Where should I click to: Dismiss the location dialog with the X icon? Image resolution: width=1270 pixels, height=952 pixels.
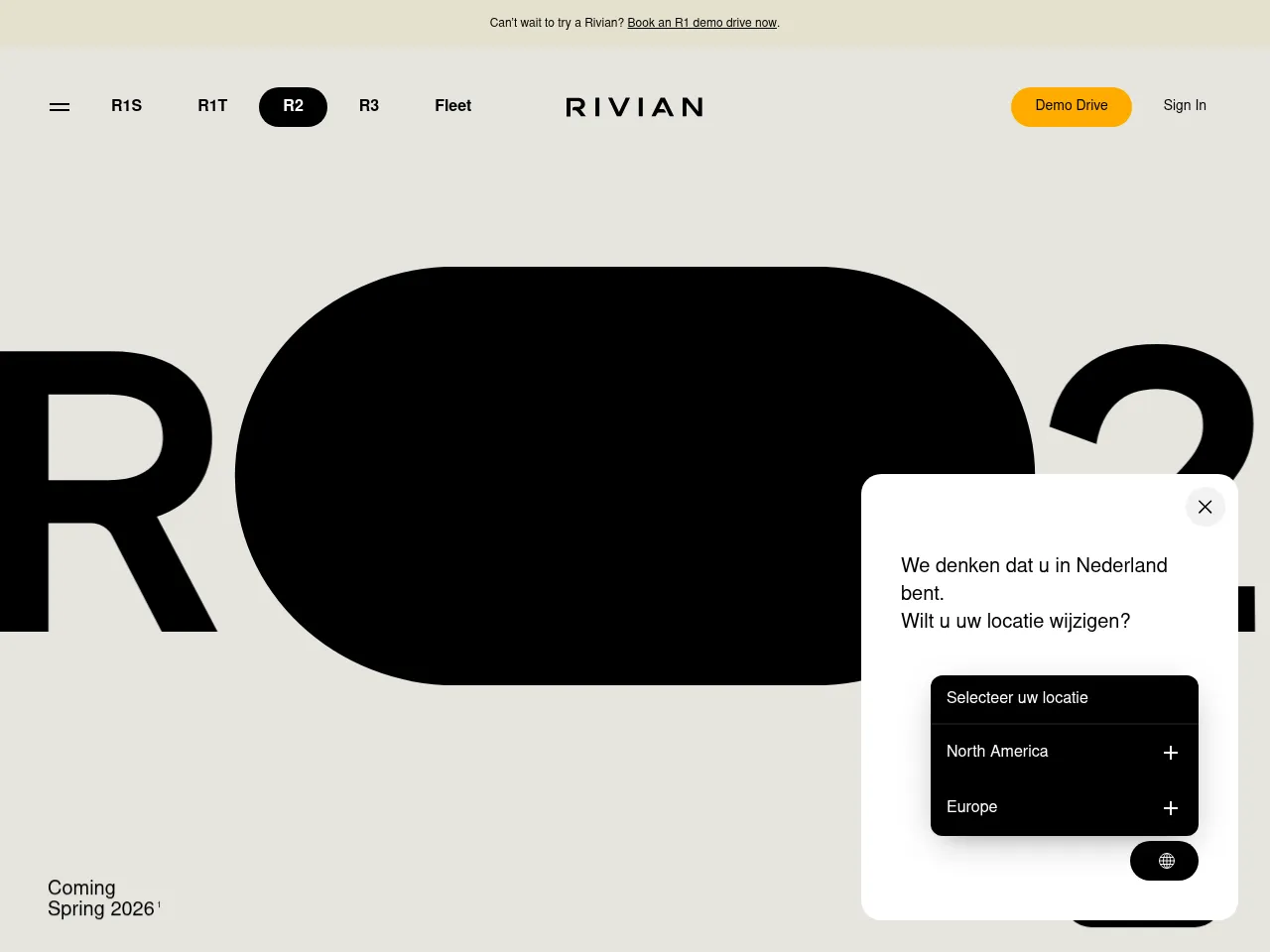click(x=1205, y=507)
